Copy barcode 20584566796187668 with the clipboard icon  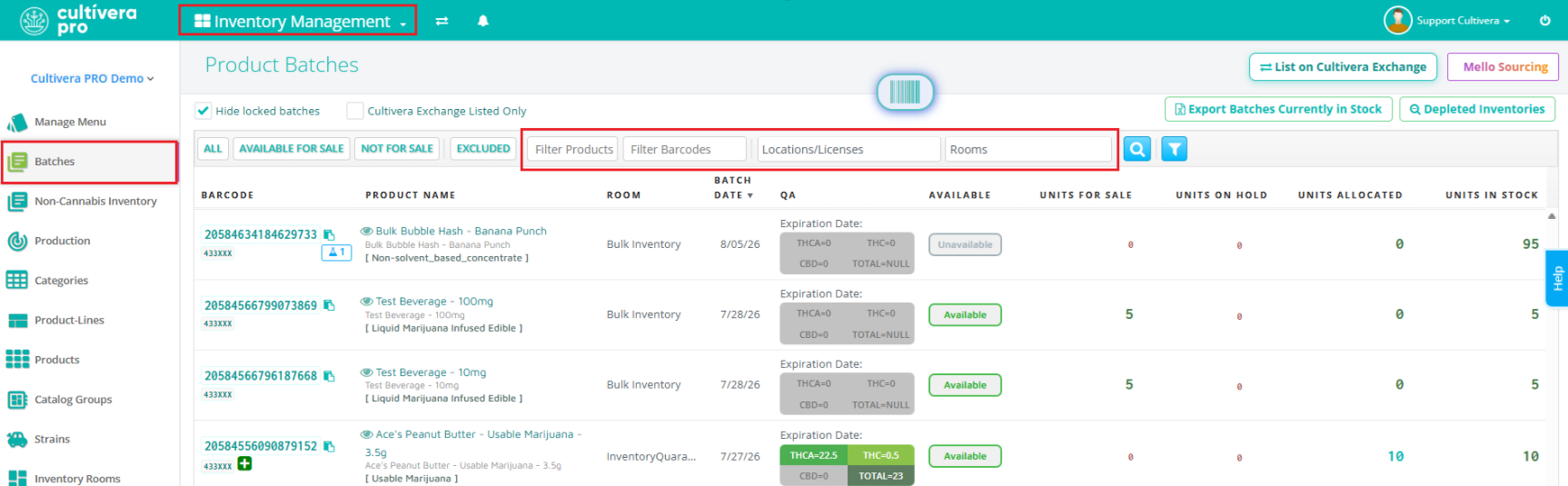pos(329,376)
